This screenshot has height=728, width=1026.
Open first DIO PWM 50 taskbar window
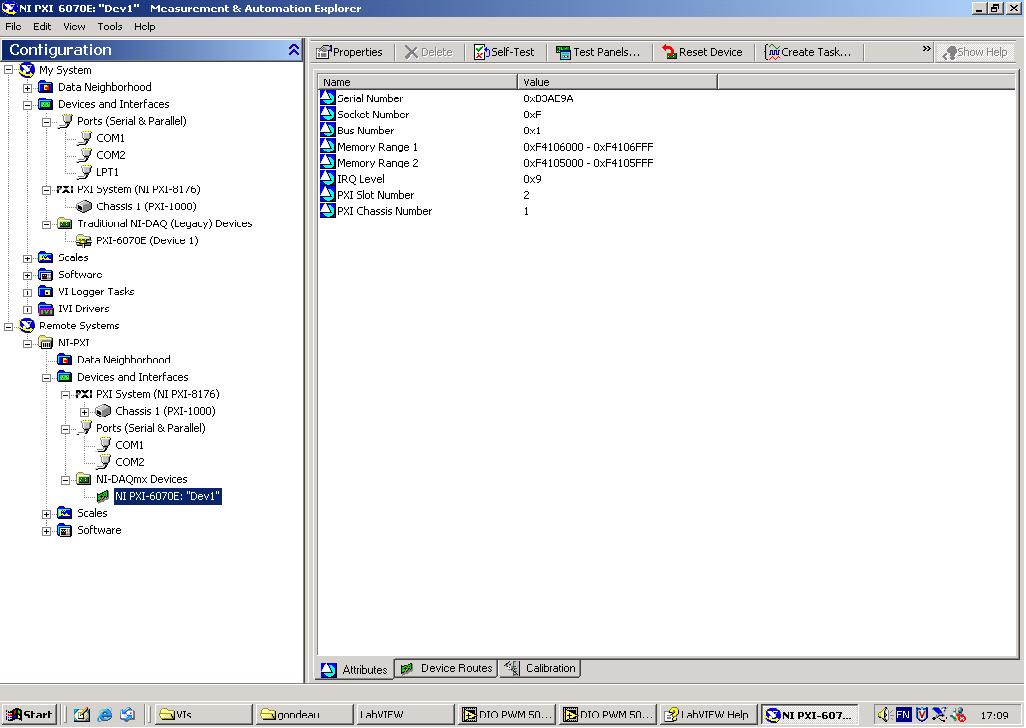(x=506, y=714)
